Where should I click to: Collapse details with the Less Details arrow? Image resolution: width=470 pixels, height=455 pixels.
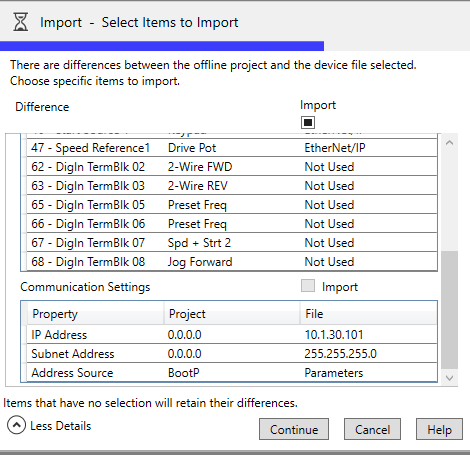pos(16,425)
